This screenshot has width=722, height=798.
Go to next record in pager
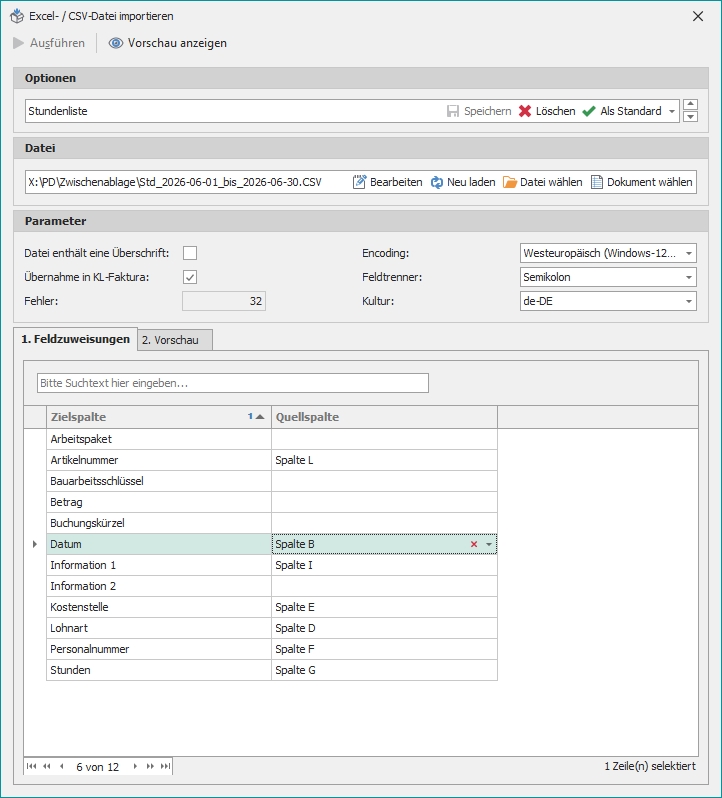[x=135, y=766]
